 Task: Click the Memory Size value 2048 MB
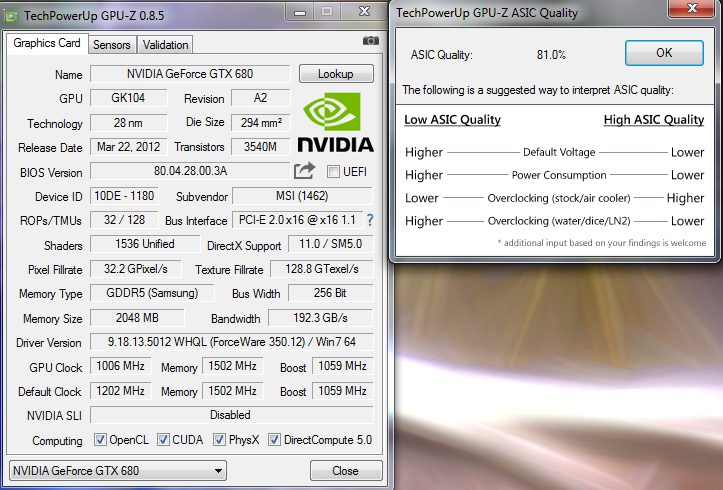tap(137, 318)
